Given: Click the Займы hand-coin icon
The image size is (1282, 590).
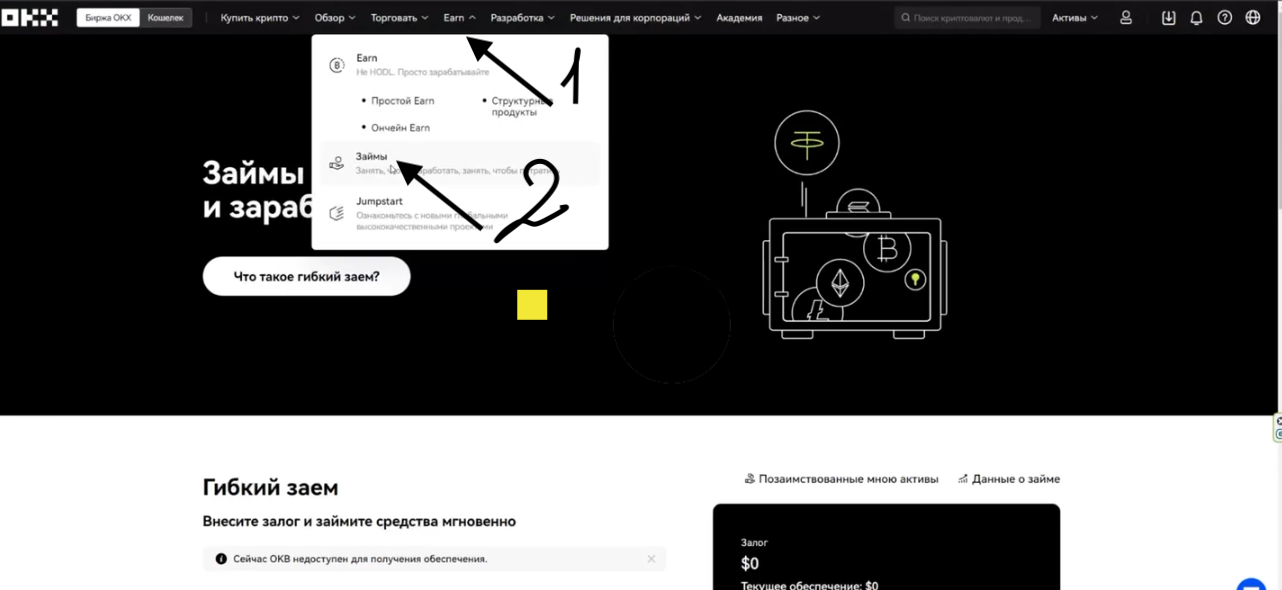Looking at the screenshot, I should point(336,163).
